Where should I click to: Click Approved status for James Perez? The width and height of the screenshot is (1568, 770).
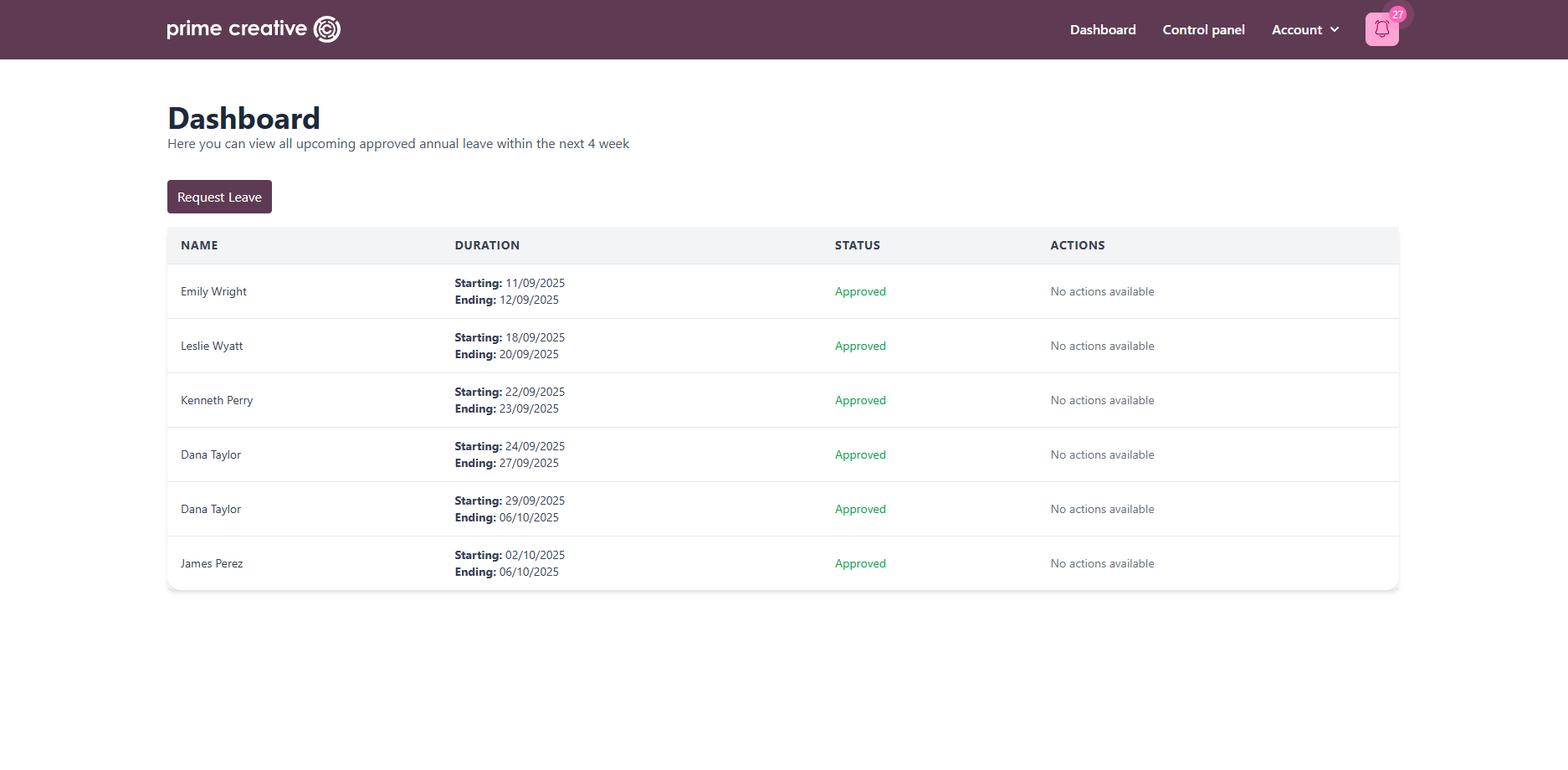pos(860,563)
